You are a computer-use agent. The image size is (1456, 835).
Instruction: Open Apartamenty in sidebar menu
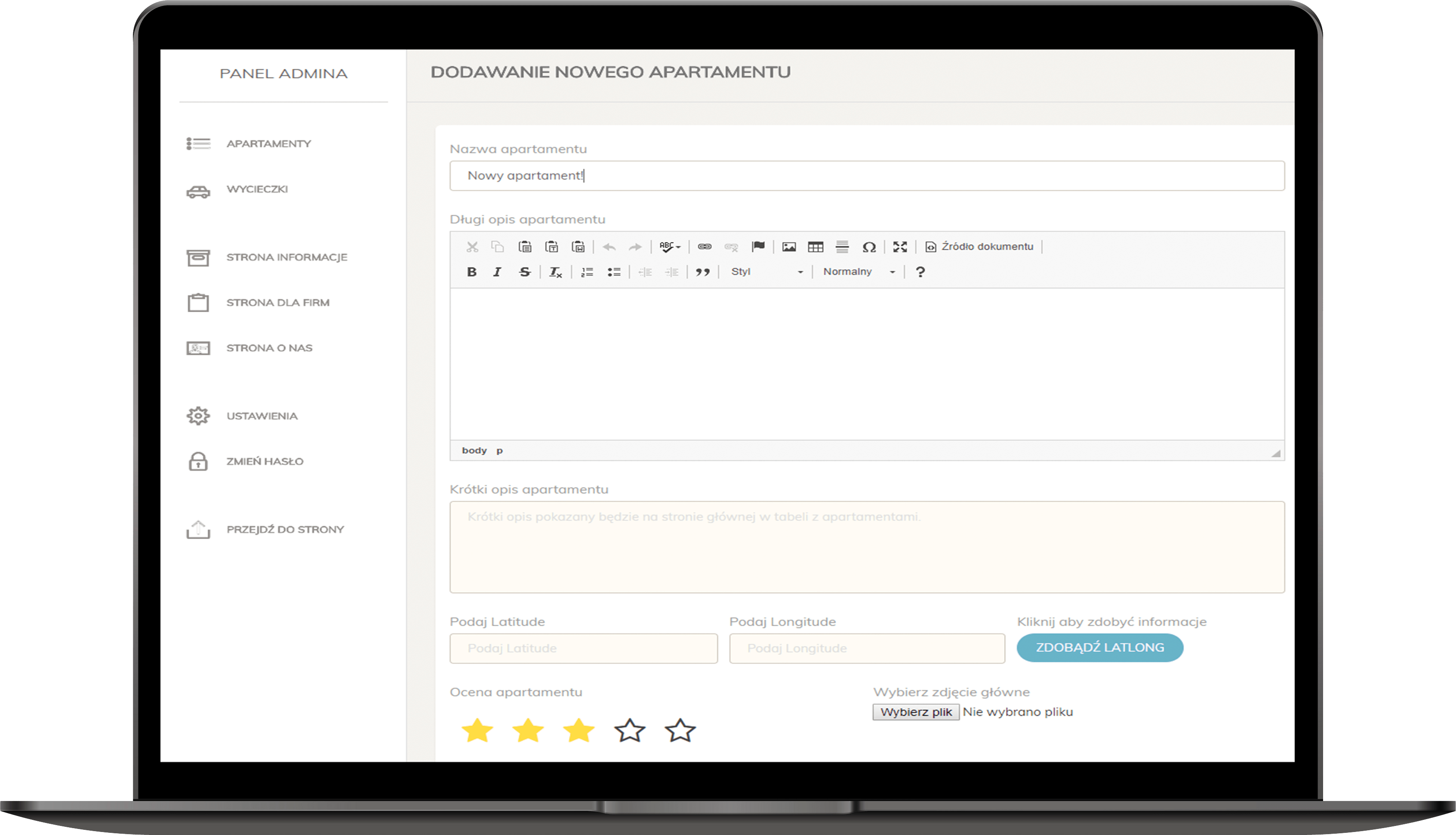268,143
